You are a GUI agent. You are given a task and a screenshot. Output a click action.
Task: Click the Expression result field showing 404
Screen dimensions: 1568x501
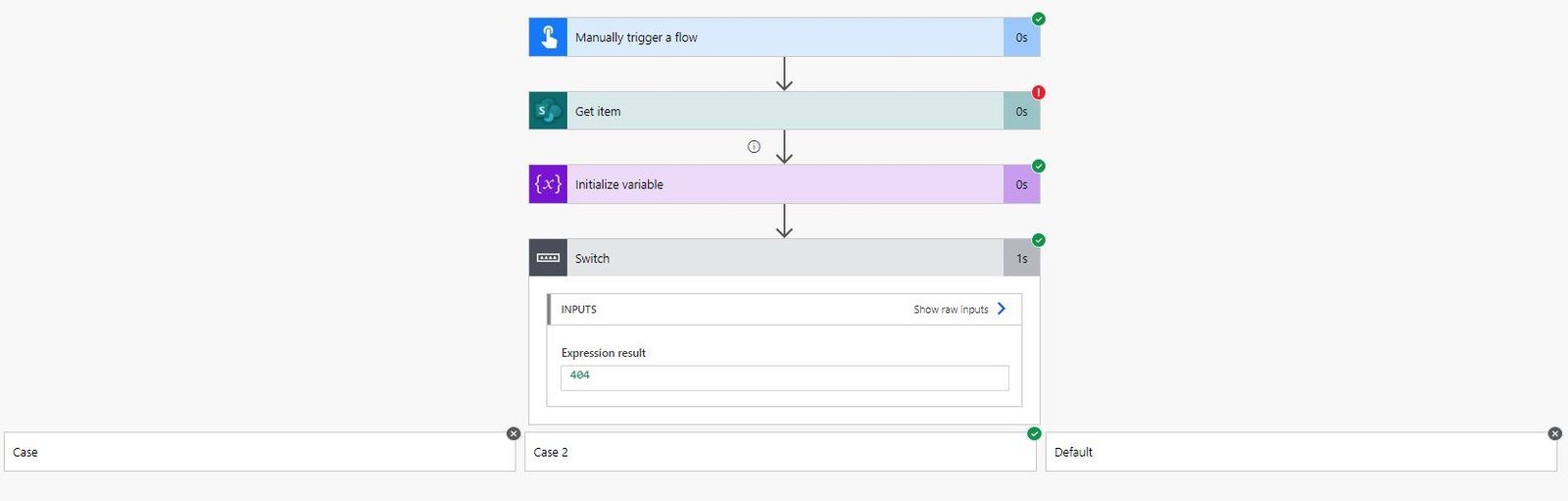tap(784, 377)
